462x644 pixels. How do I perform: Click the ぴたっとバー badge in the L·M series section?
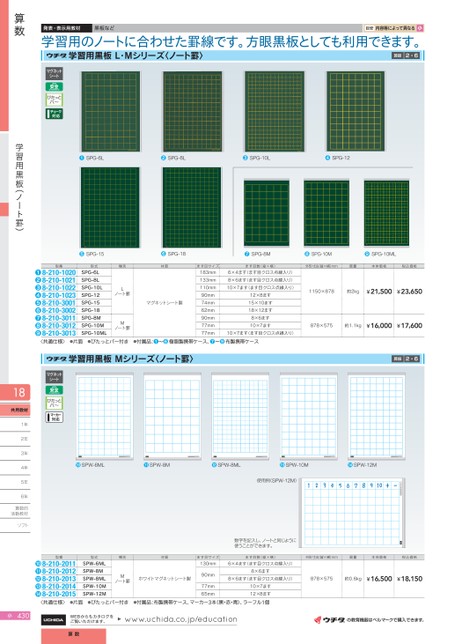(54, 99)
